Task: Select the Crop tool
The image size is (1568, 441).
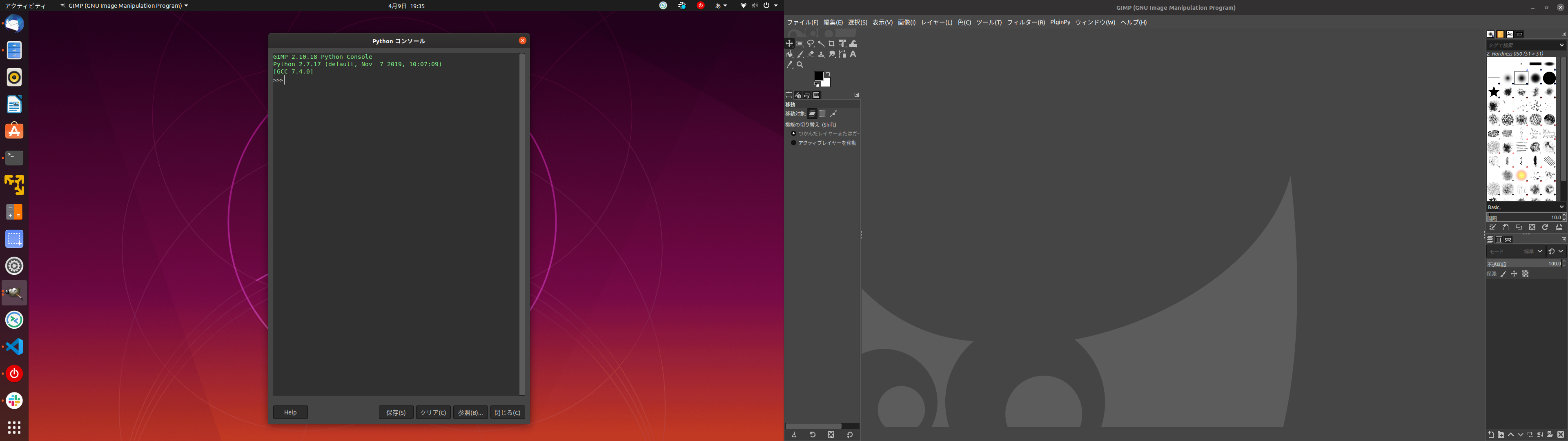Action: 832,44
